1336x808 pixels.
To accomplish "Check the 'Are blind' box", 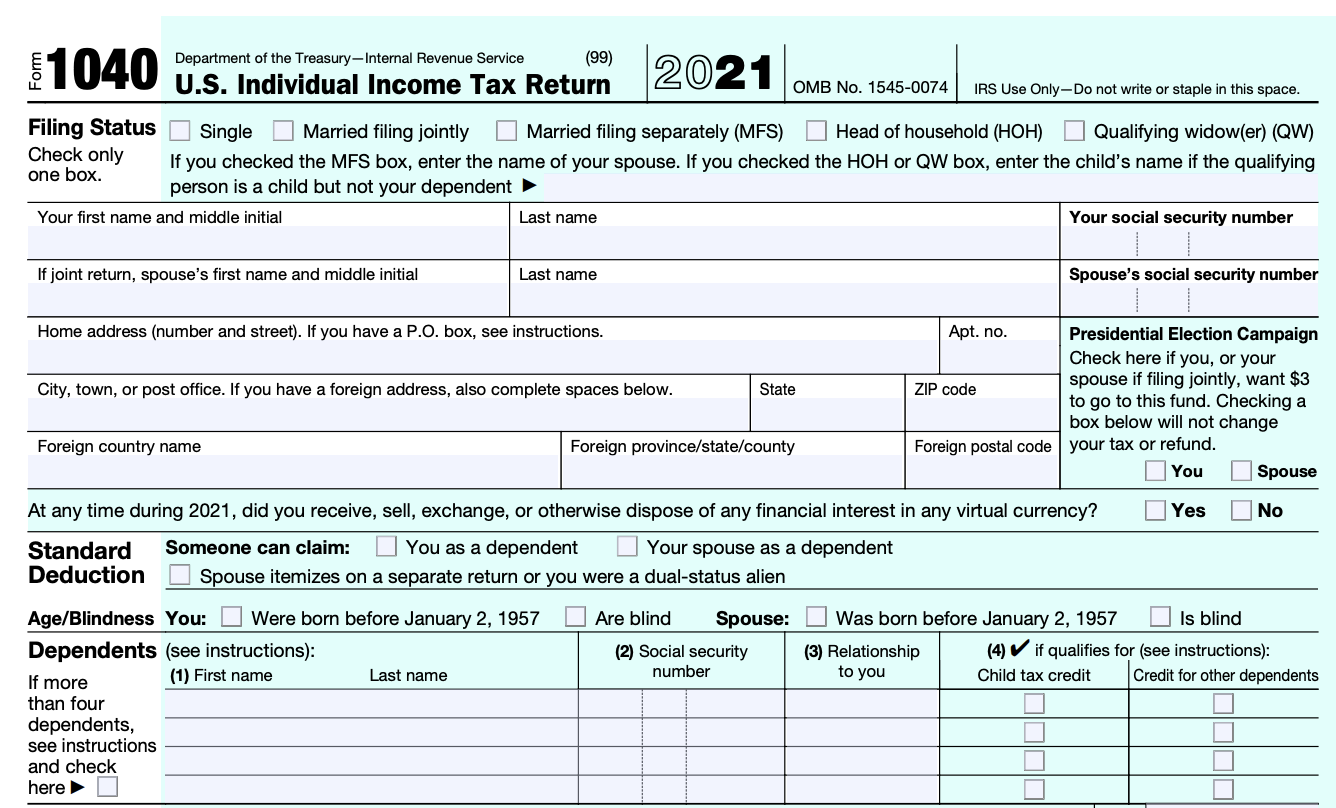I will (x=575, y=618).
